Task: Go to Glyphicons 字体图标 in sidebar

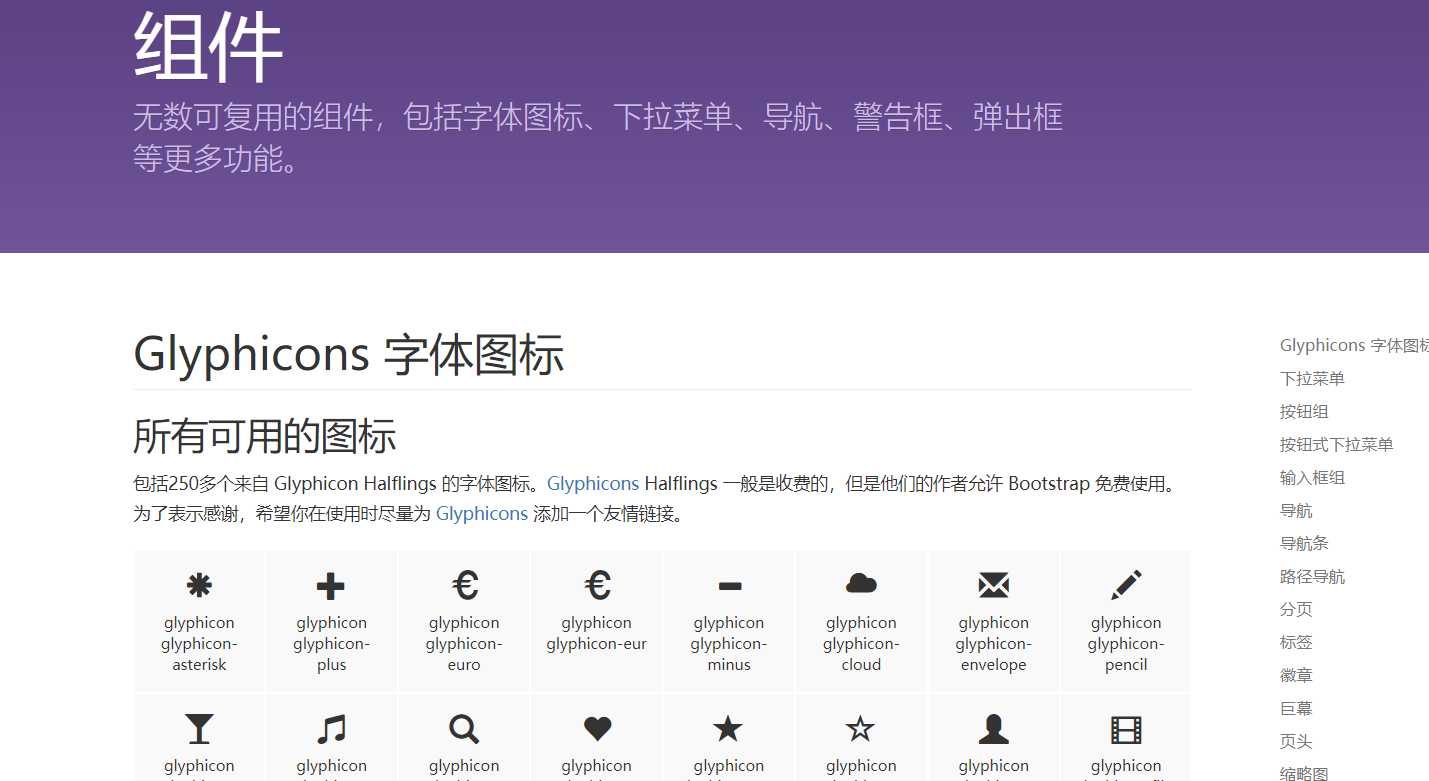Action: click(1354, 345)
